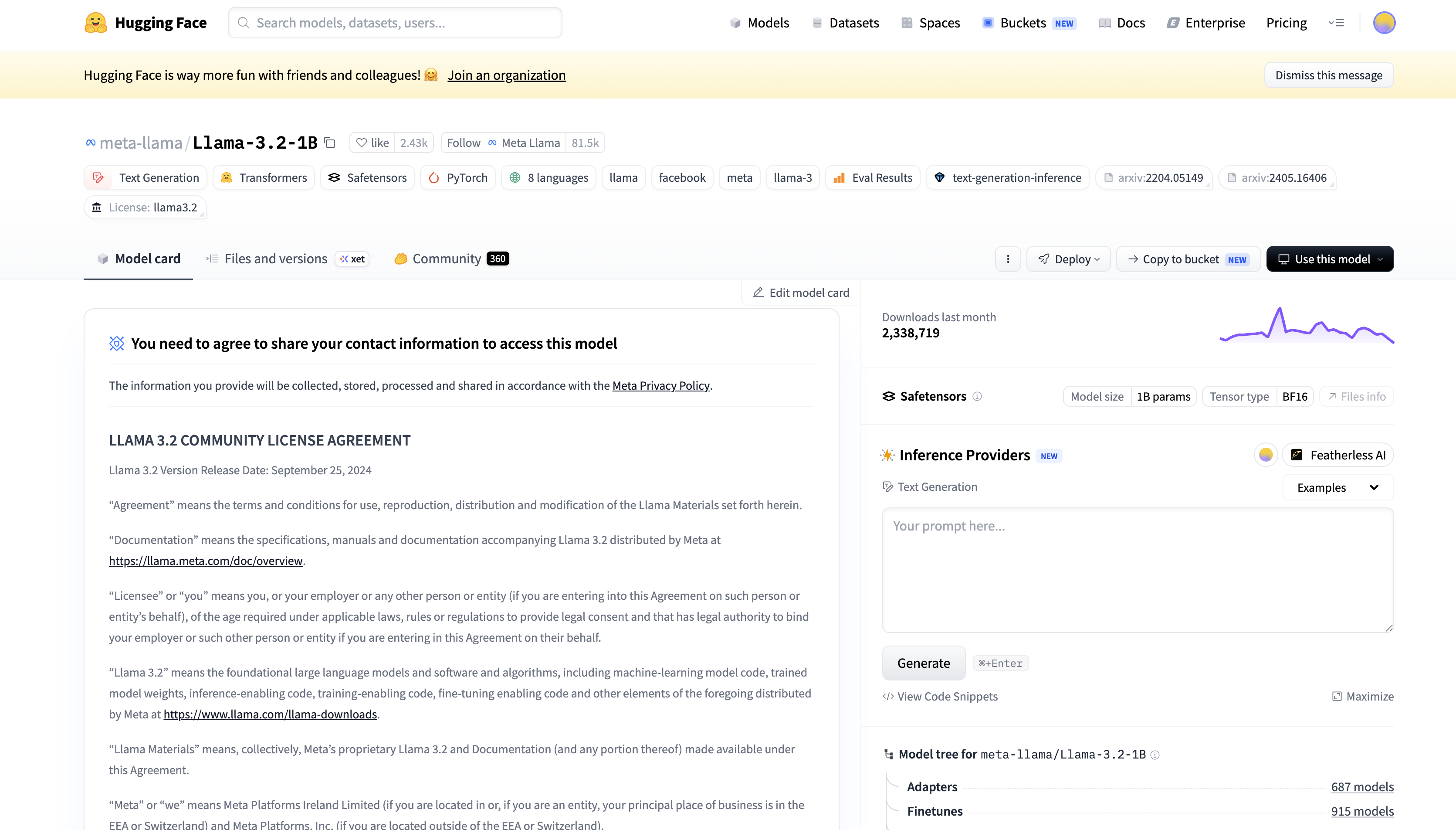This screenshot has height=830, width=1456.
Task: Open 687 models Adapters link
Action: point(1362,787)
